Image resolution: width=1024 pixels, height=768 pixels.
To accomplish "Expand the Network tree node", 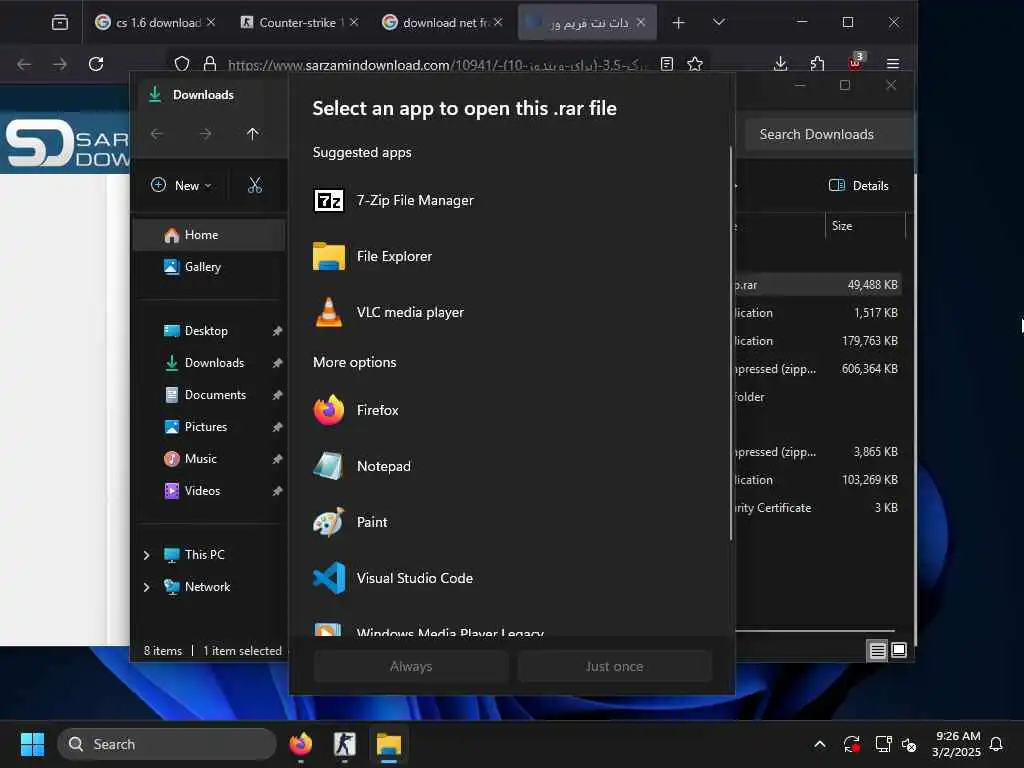I will [146, 587].
